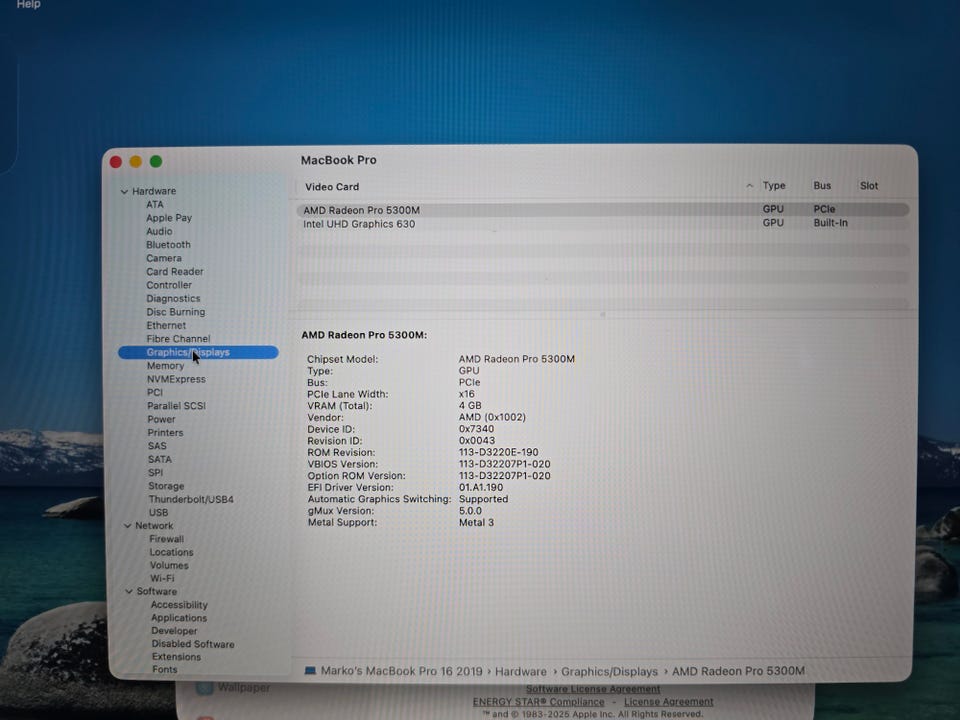The image size is (960, 720).
Task: Click the green full-screen window button
Action: point(156,162)
